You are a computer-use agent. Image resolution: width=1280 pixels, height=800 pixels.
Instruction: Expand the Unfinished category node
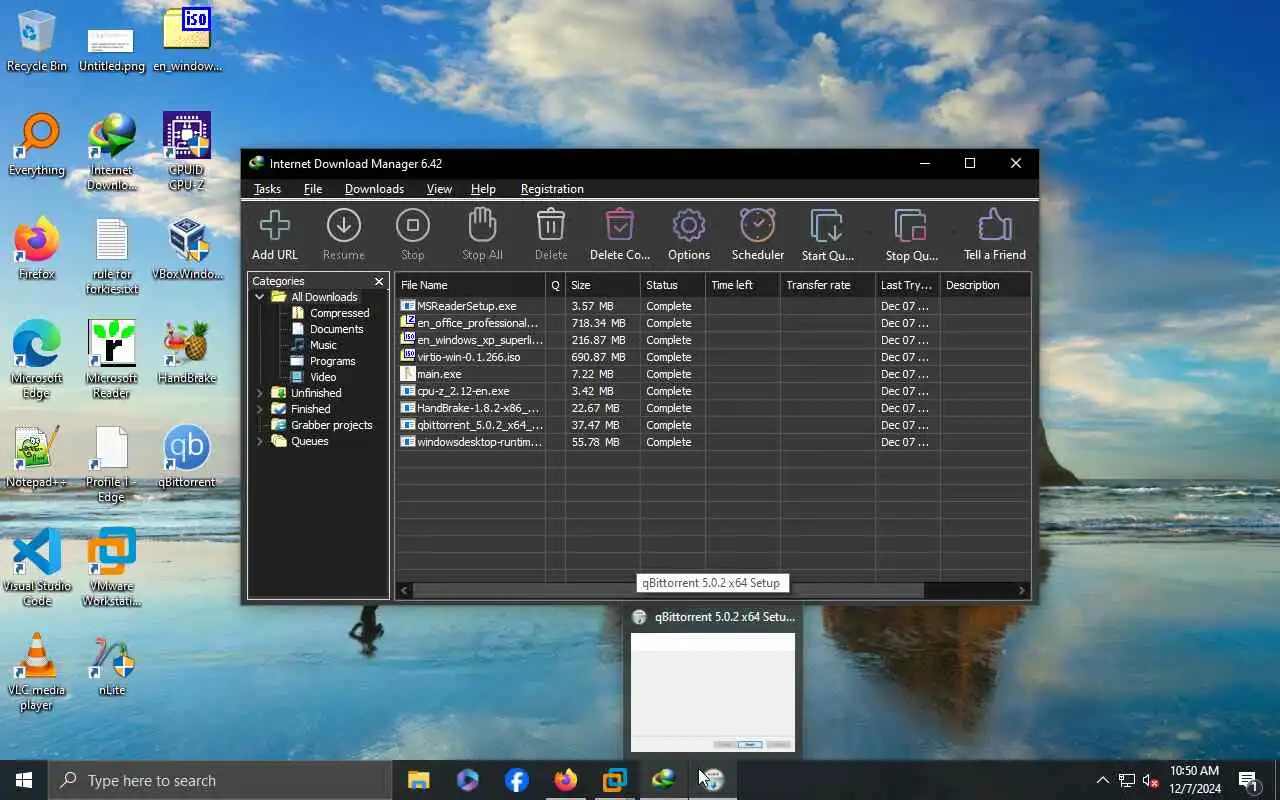tap(260, 393)
